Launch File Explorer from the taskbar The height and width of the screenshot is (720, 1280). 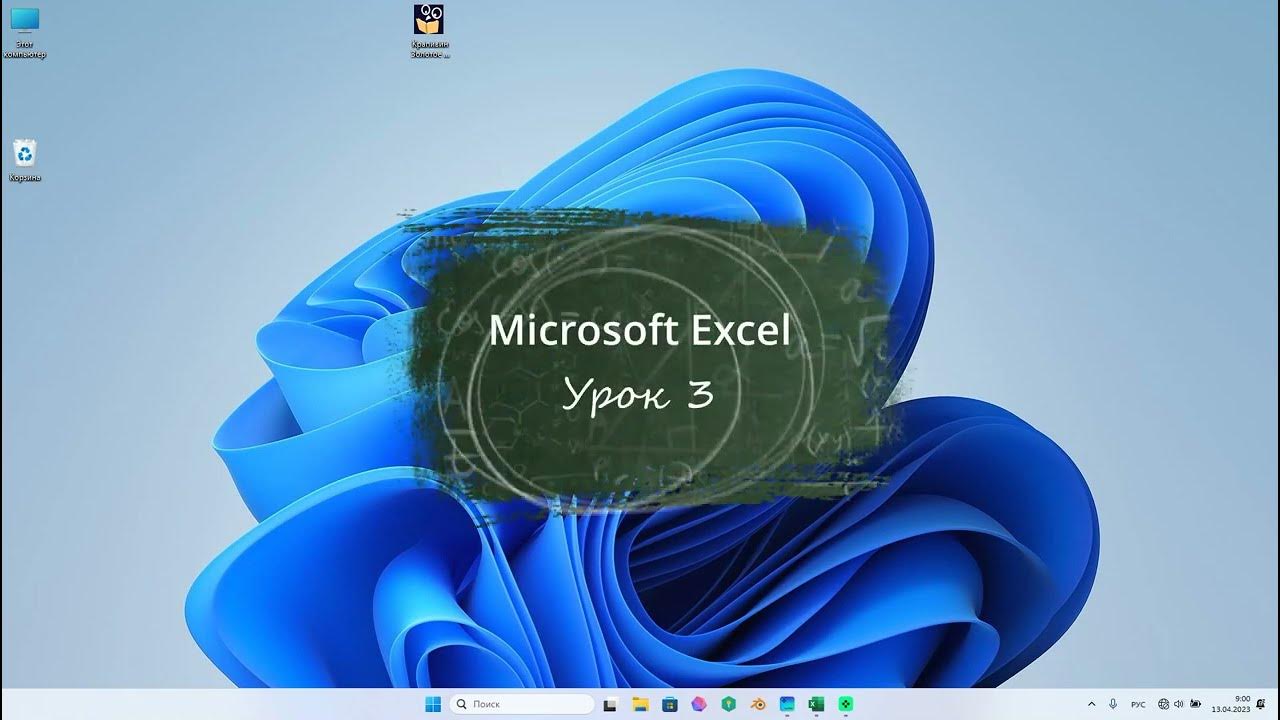point(640,705)
